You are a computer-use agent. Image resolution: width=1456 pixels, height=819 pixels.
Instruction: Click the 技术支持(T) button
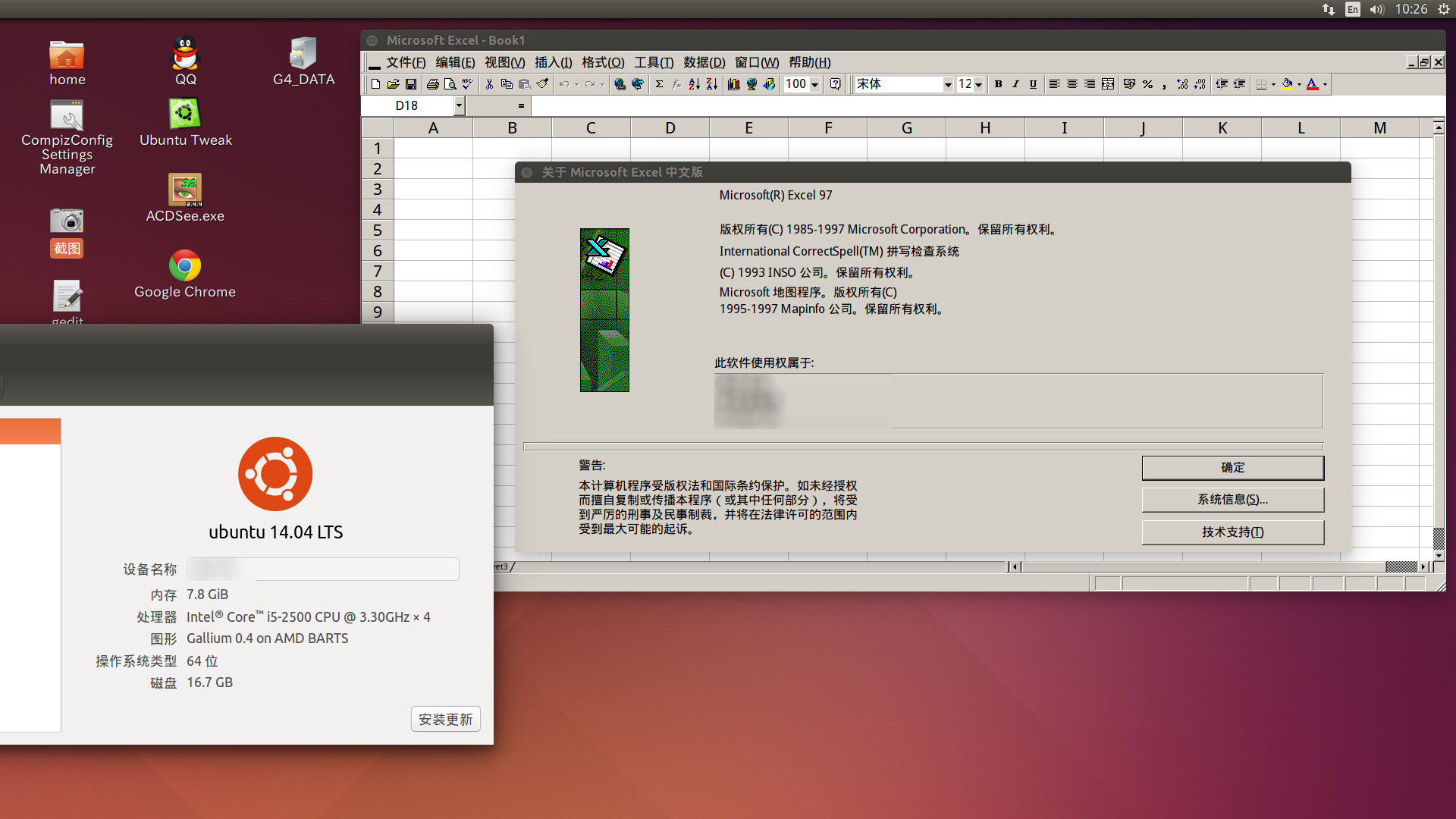[1233, 532]
